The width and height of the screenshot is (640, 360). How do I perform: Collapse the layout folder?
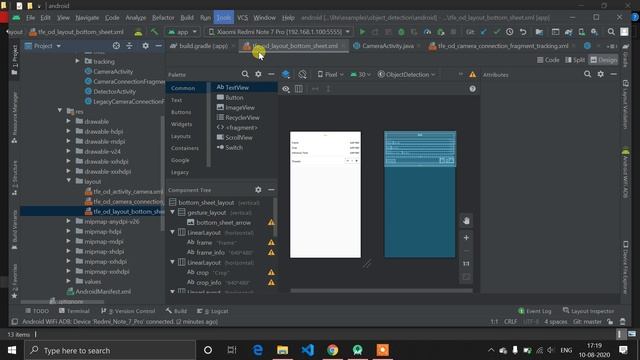(x=69, y=181)
